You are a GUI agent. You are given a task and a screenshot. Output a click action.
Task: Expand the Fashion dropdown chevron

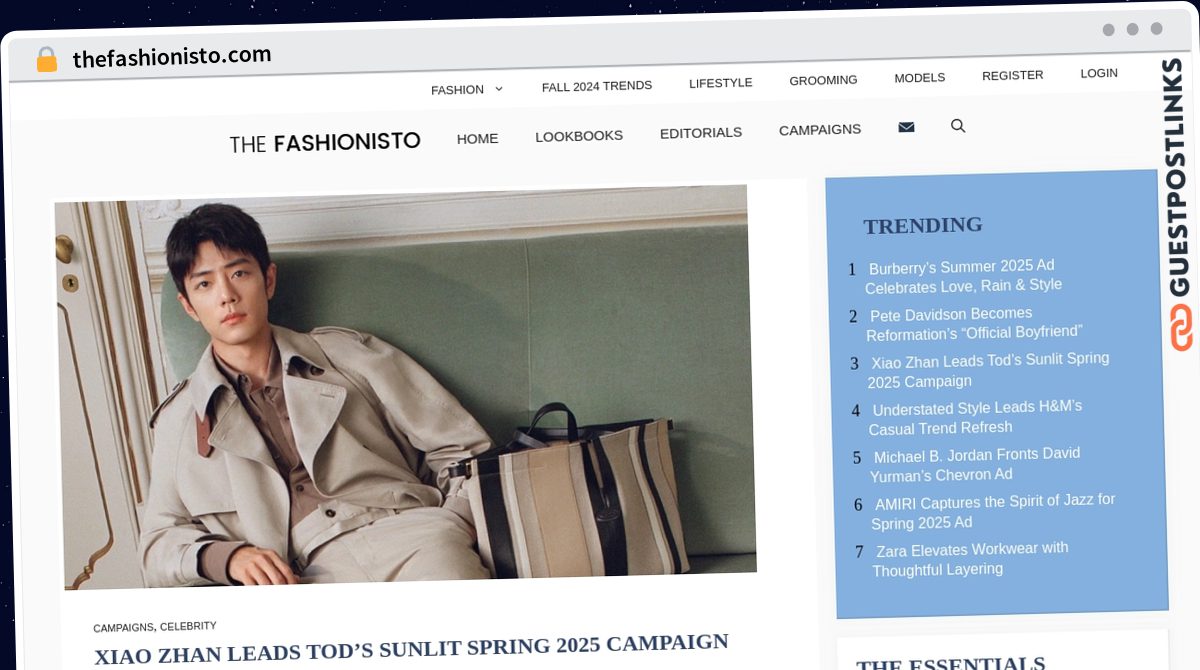[499, 89]
